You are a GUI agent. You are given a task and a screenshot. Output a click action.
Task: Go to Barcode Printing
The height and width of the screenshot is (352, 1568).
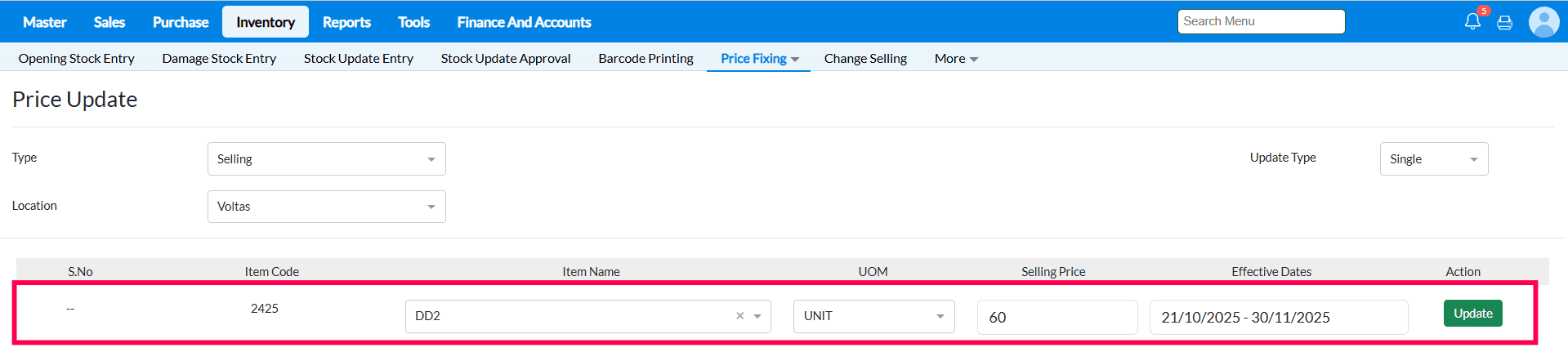[x=646, y=59]
